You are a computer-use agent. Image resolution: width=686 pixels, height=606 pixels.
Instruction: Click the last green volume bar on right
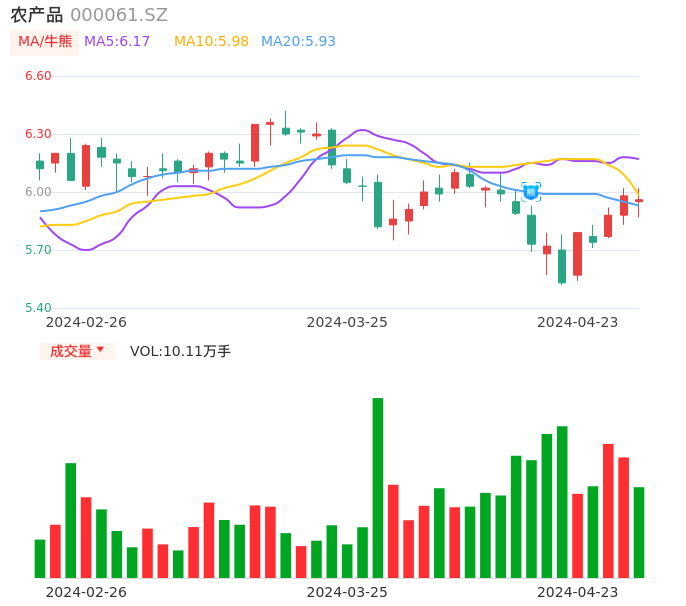pyautogui.click(x=639, y=532)
